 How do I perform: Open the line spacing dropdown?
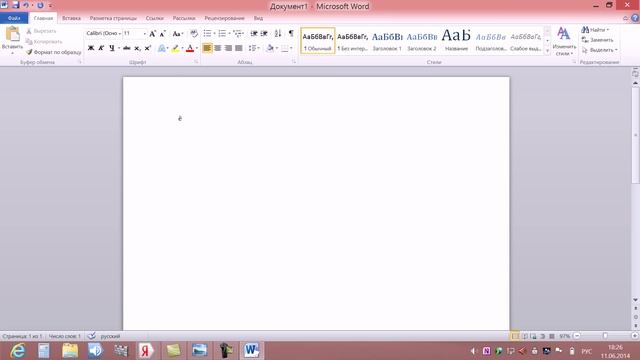(x=254, y=48)
